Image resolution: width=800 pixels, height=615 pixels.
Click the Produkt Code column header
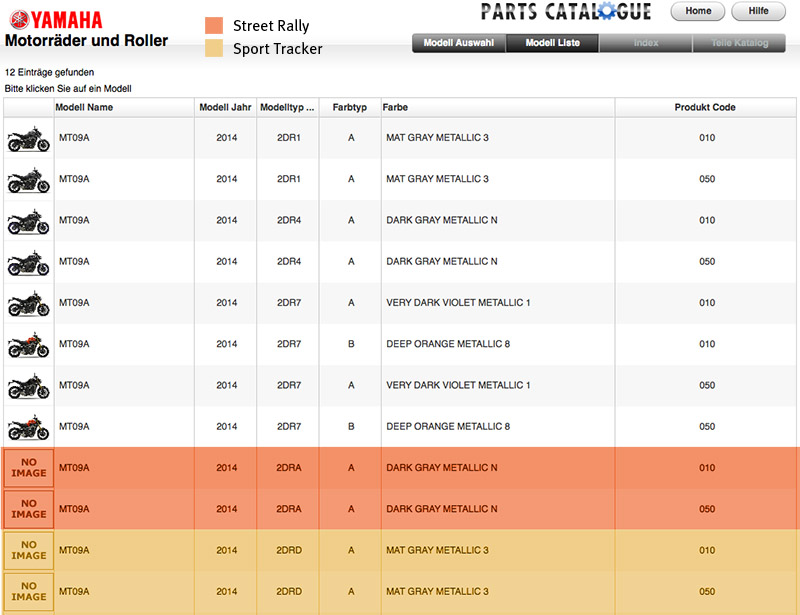[x=705, y=107]
